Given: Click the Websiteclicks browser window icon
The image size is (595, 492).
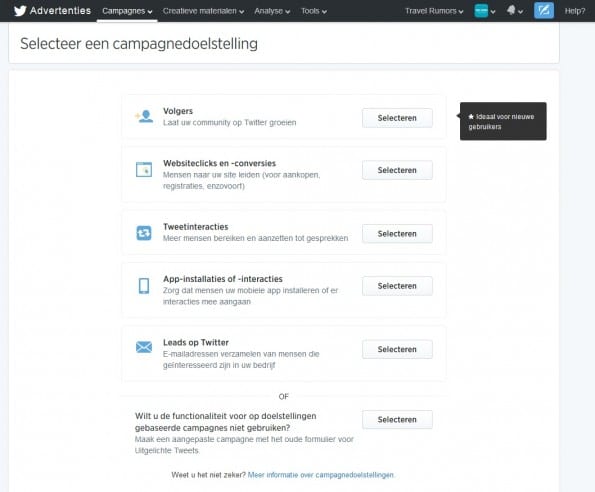Looking at the screenshot, I should click(x=144, y=170).
